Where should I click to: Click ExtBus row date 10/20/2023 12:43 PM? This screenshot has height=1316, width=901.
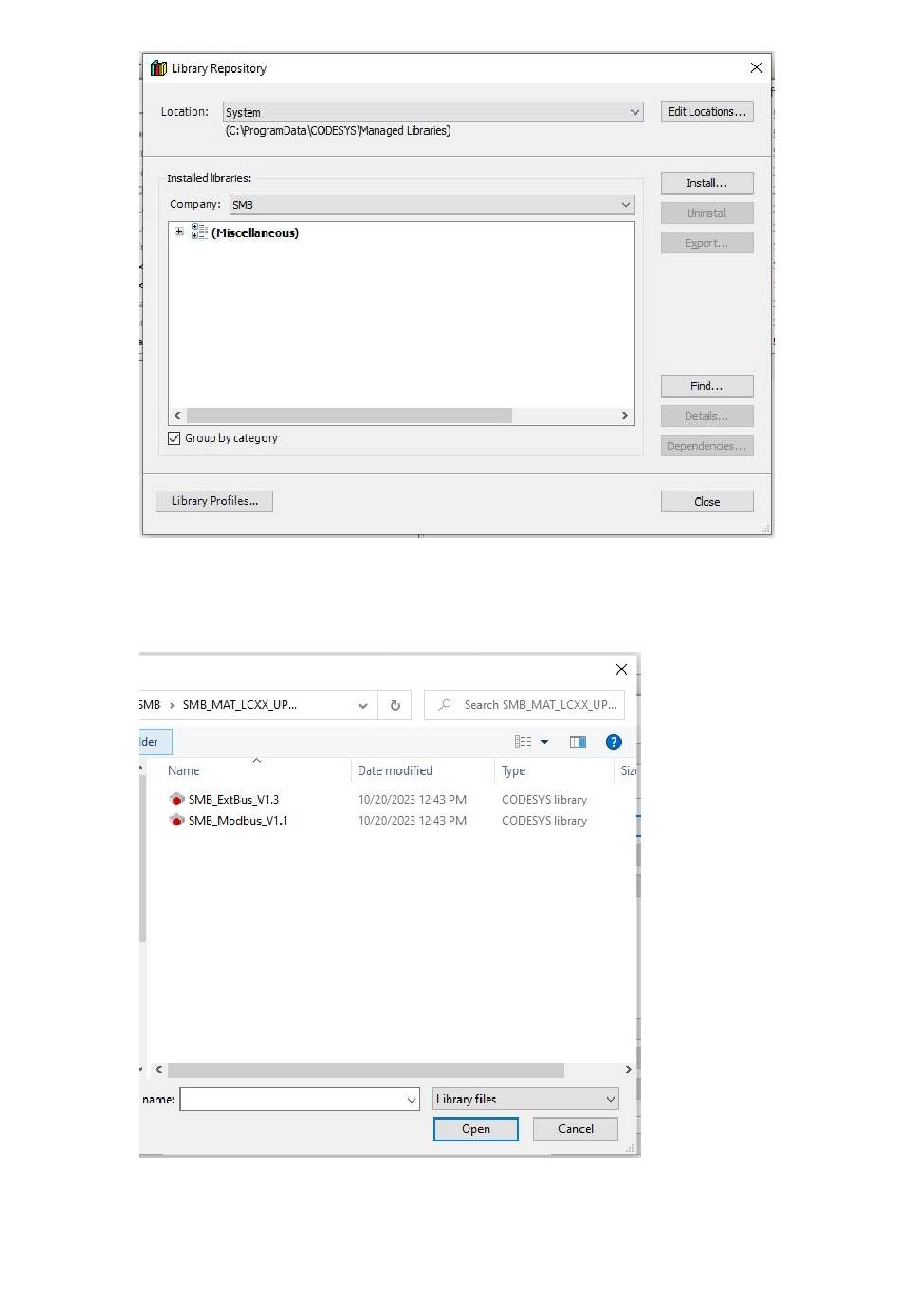tap(412, 800)
